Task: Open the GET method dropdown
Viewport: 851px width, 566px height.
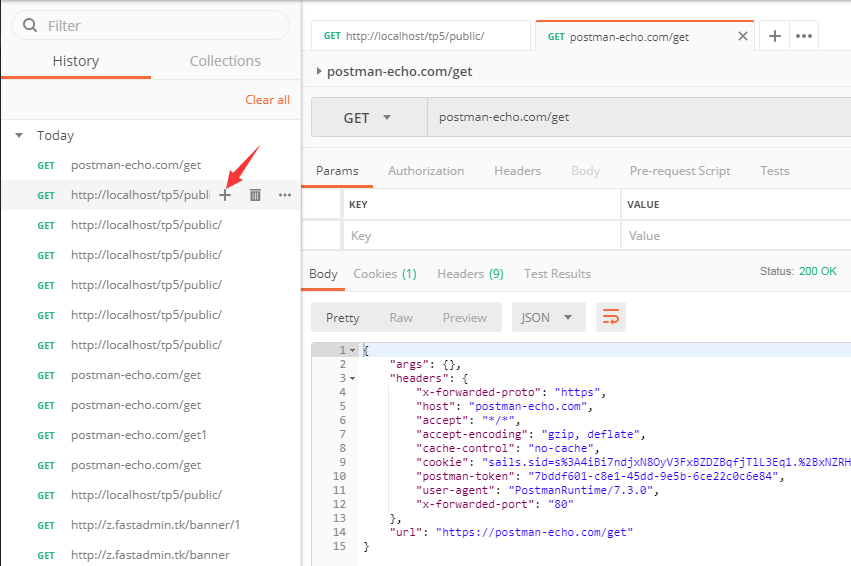Action: point(367,117)
